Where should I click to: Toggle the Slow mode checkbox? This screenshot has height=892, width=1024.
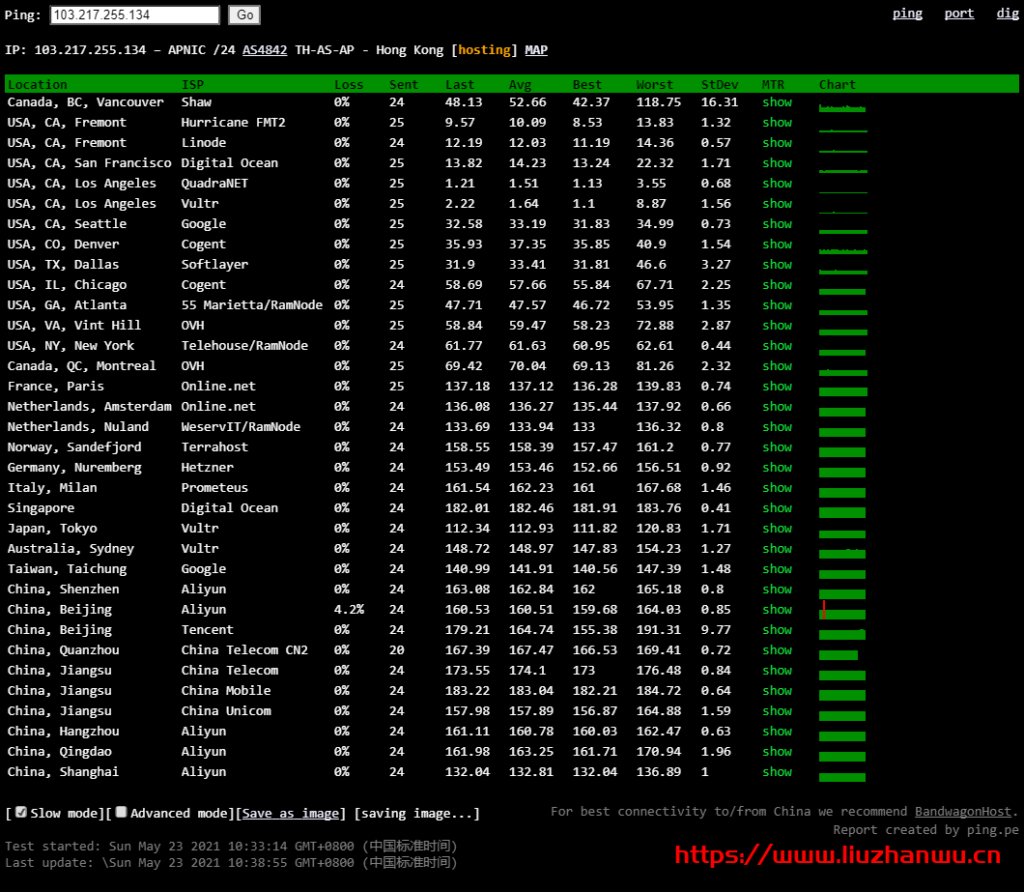(21, 813)
